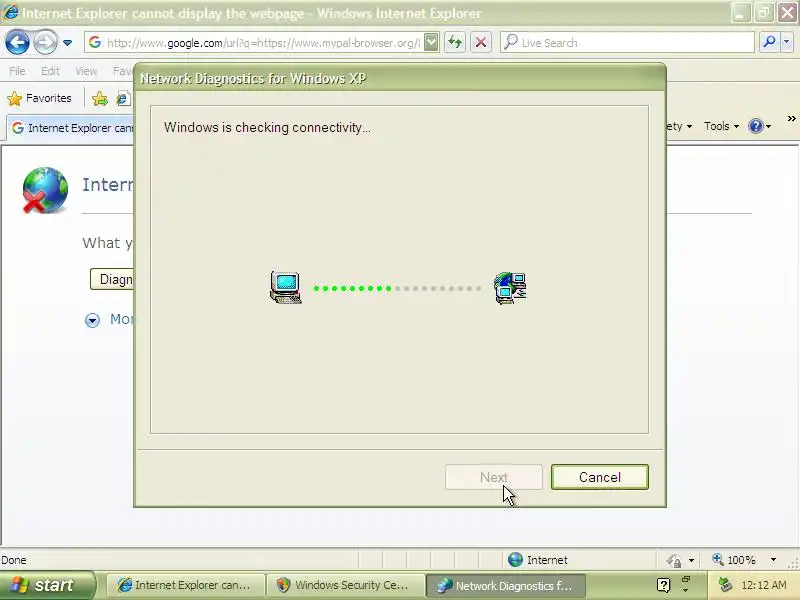Open the View menu
Viewport: 800px width, 600px height.
click(x=86, y=71)
